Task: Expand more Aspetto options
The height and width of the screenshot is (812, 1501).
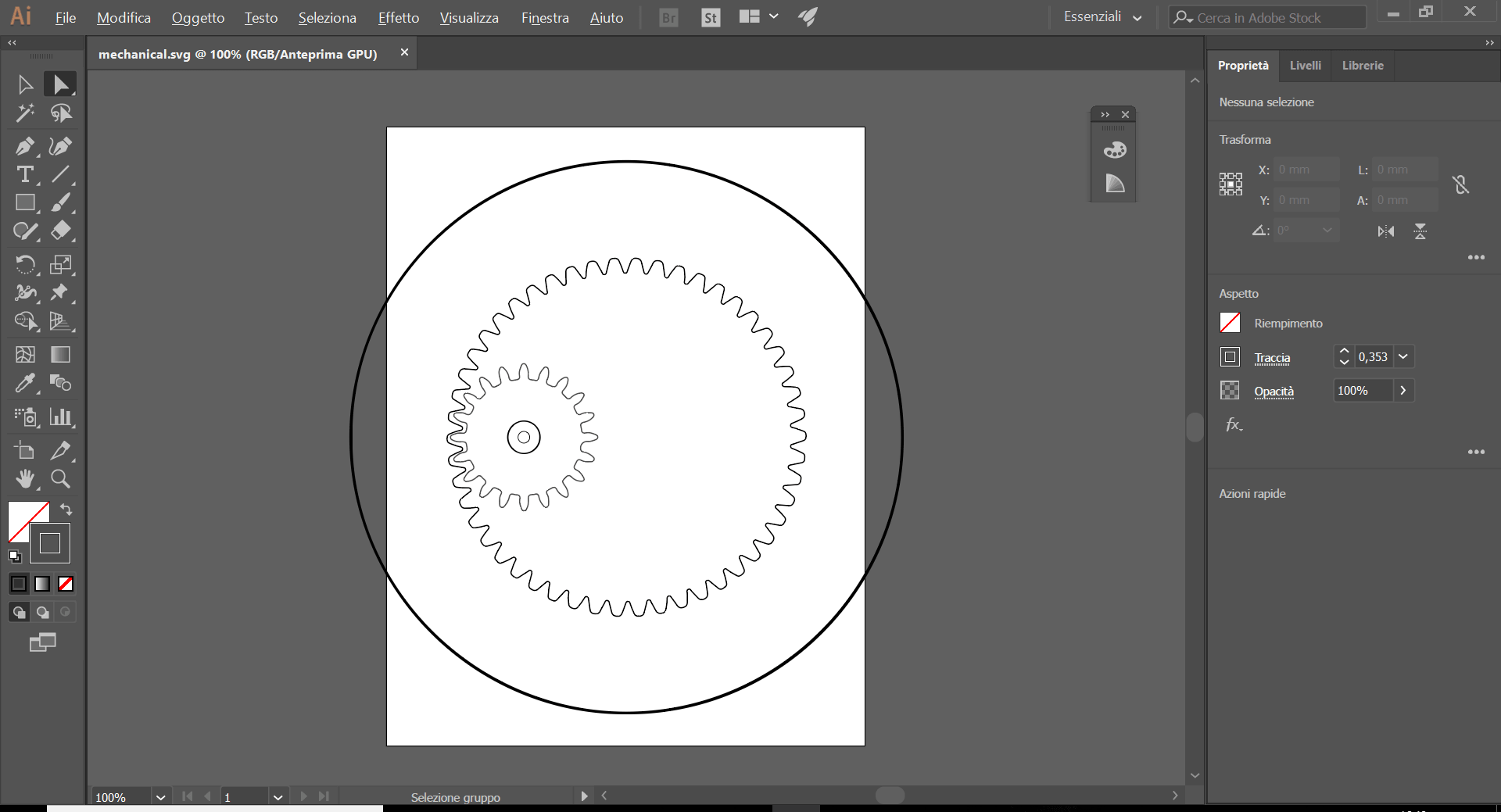Action: pos(1476,452)
